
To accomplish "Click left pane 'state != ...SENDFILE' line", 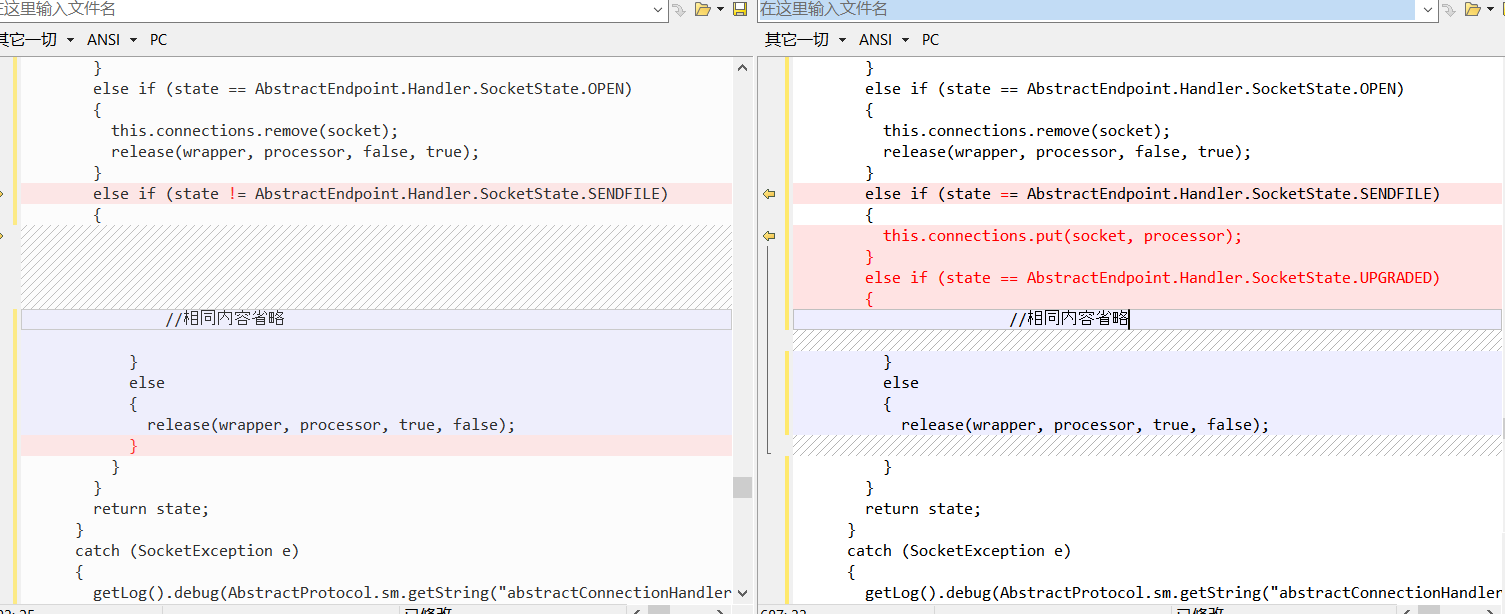I will [x=376, y=194].
